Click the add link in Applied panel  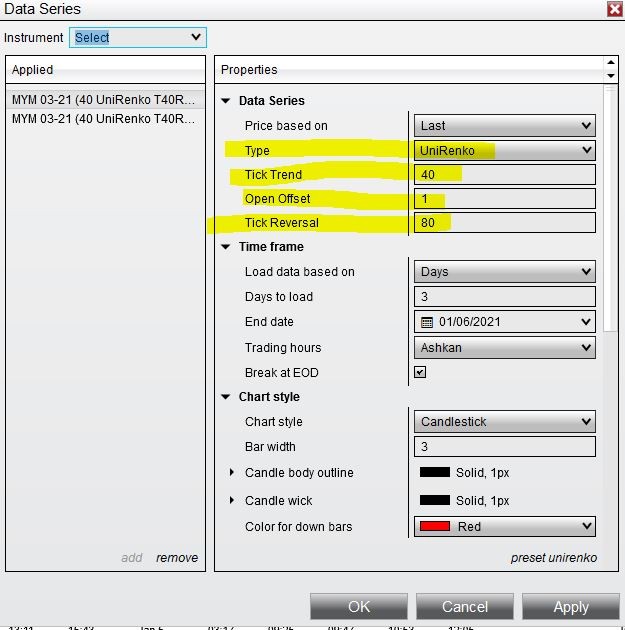coord(132,557)
